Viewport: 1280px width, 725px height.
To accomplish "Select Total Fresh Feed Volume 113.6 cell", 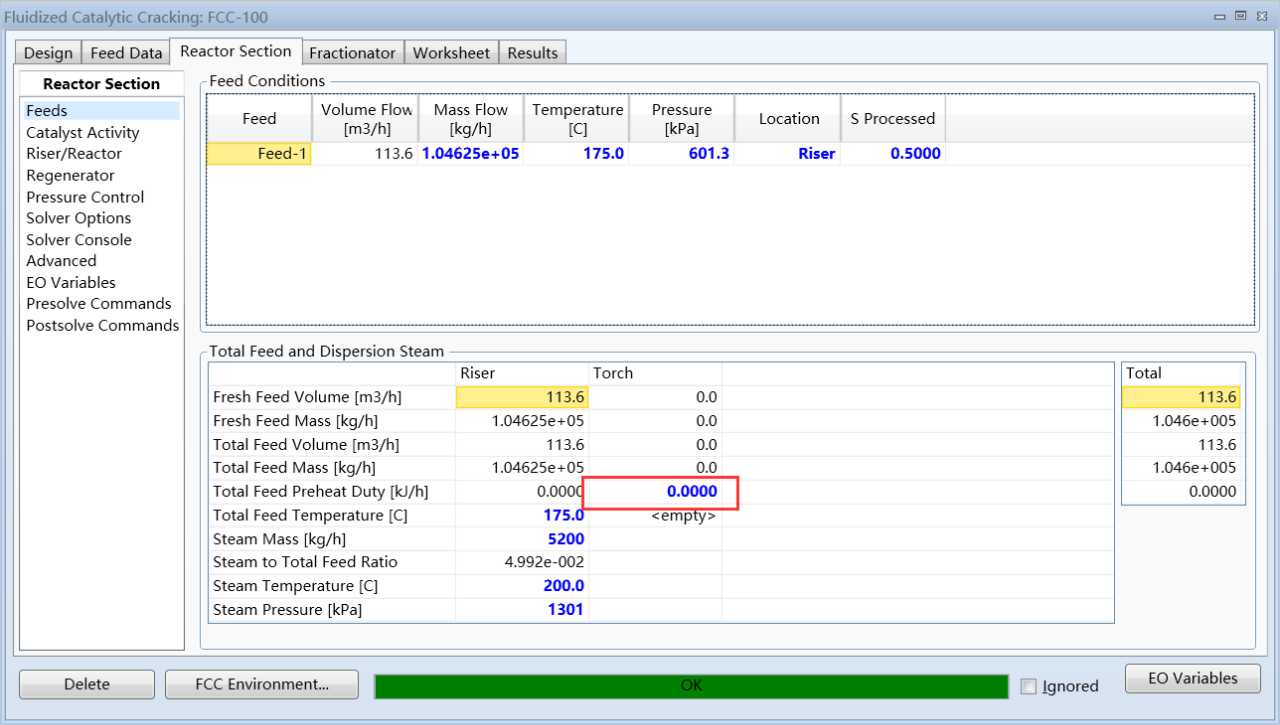I will click(1181, 397).
